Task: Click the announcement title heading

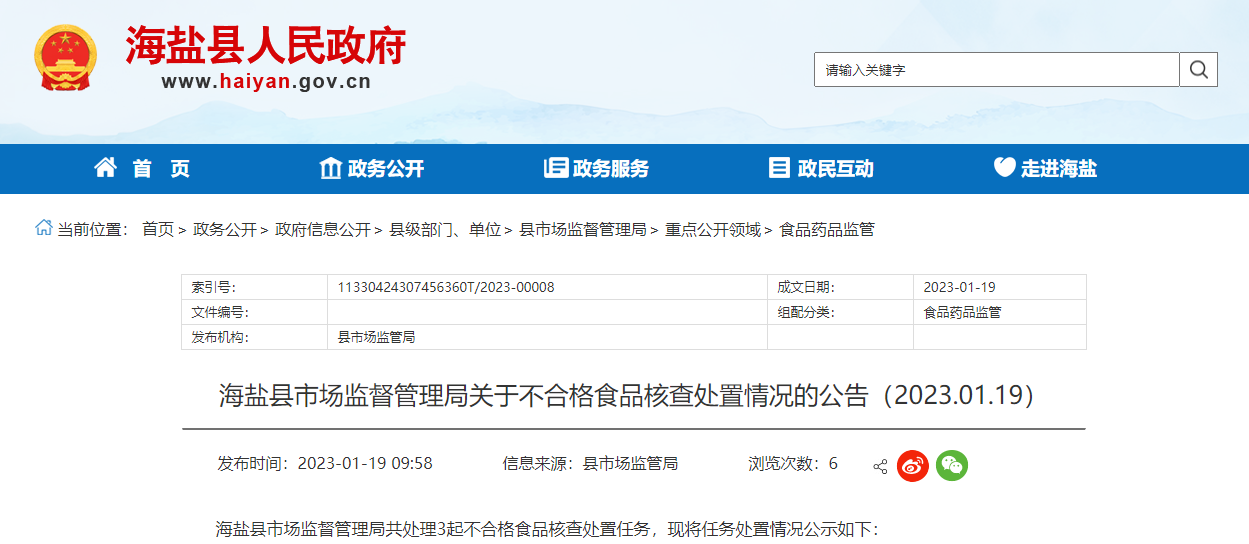Action: 633,395
